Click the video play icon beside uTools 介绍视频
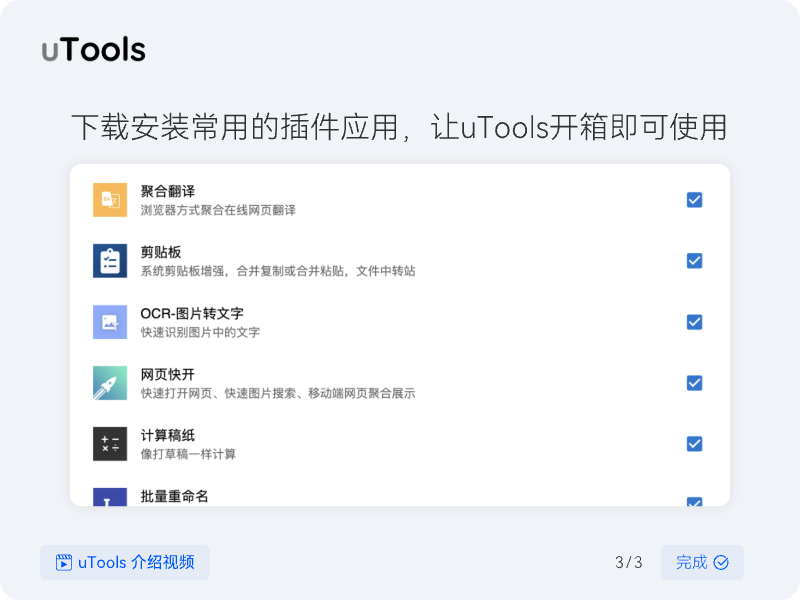The height and width of the screenshot is (600, 800). [x=64, y=562]
